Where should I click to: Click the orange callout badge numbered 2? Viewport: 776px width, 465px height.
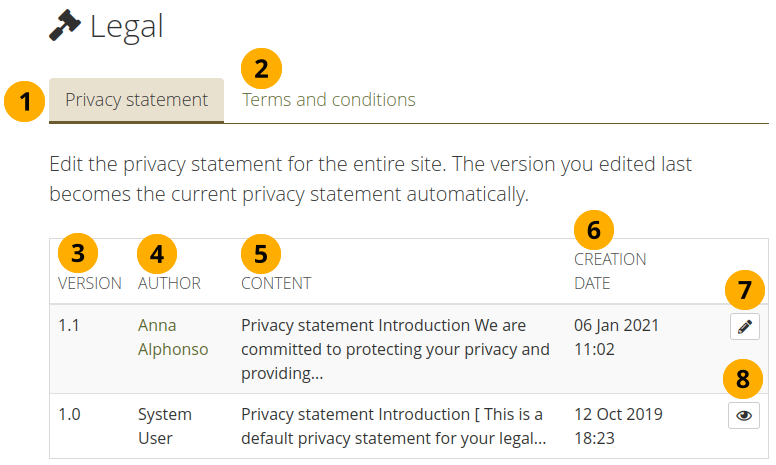[x=262, y=69]
